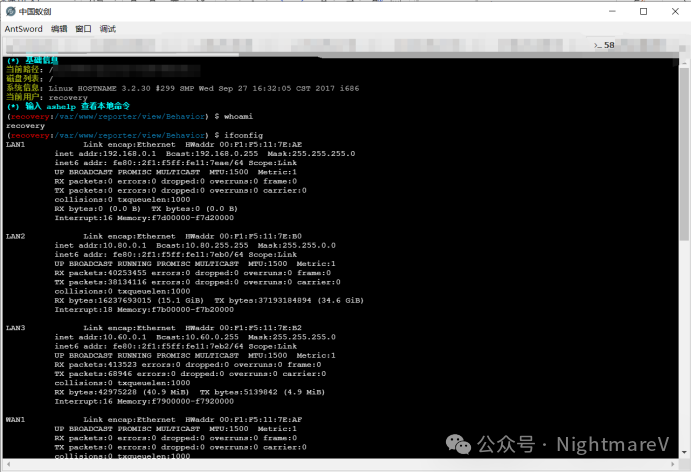The height and width of the screenshot is (472, 691).
Task: Click Bcast:192.168.0.255 value
Action: [212, 154]
